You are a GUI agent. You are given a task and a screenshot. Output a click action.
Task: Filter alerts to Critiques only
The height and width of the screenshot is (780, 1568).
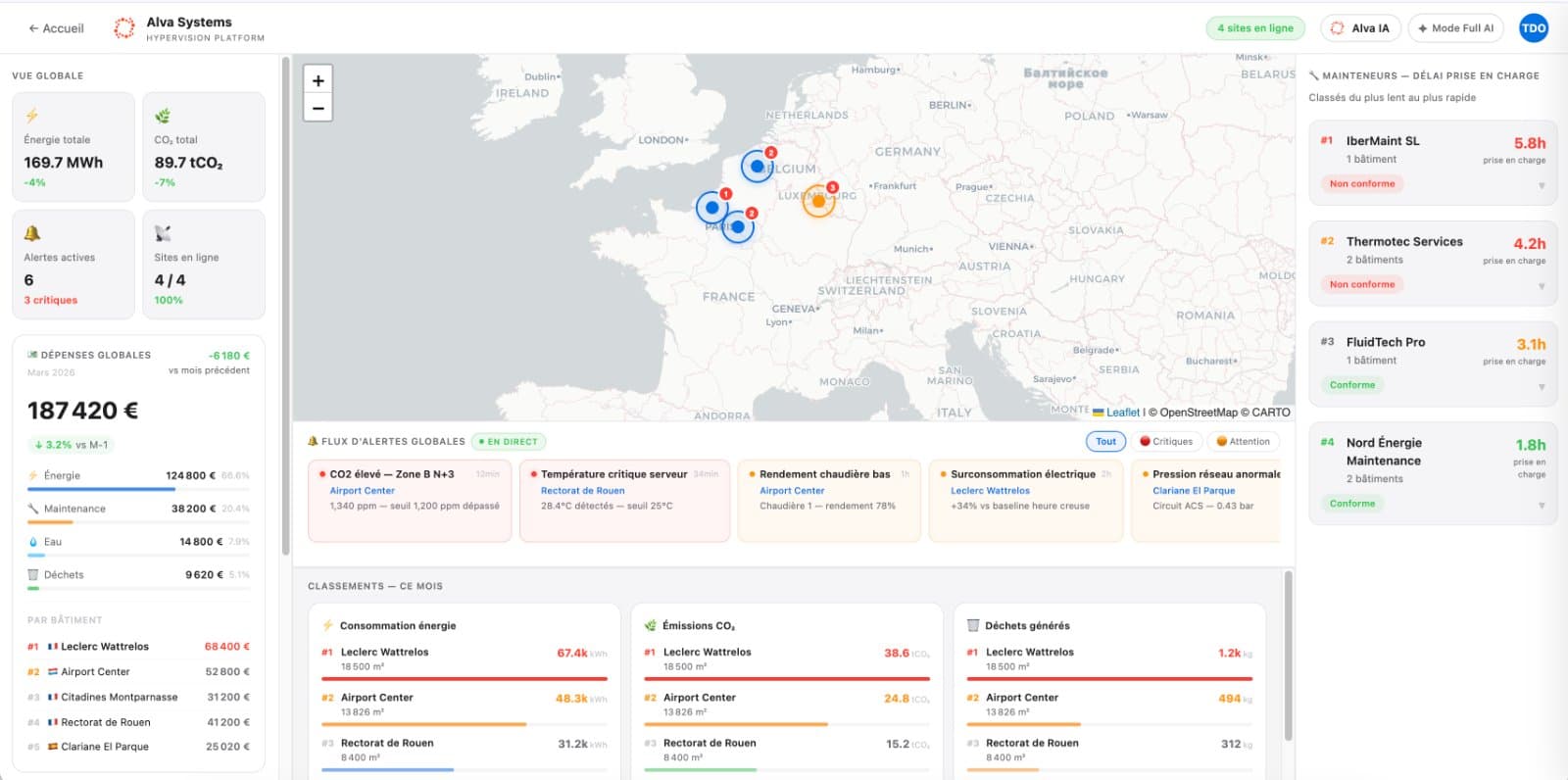(x=1166, y=442)
